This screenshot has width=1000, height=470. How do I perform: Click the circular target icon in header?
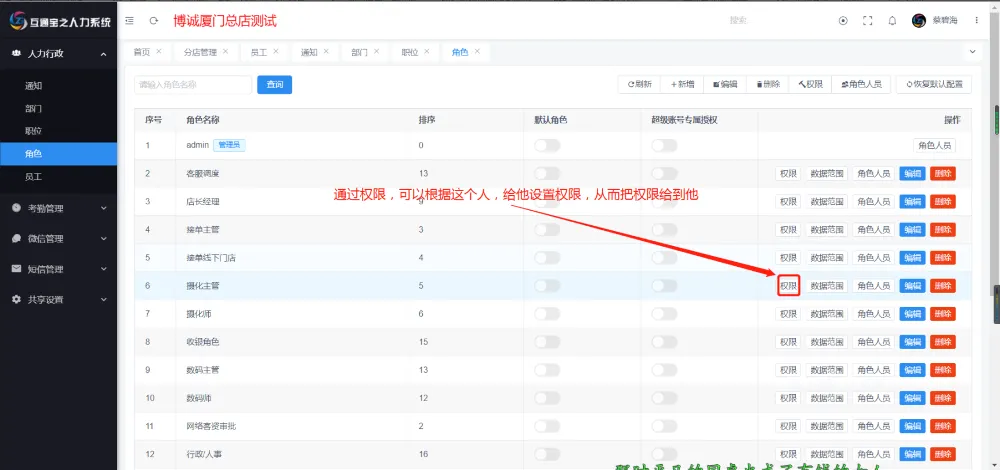(x=843, y=20)
